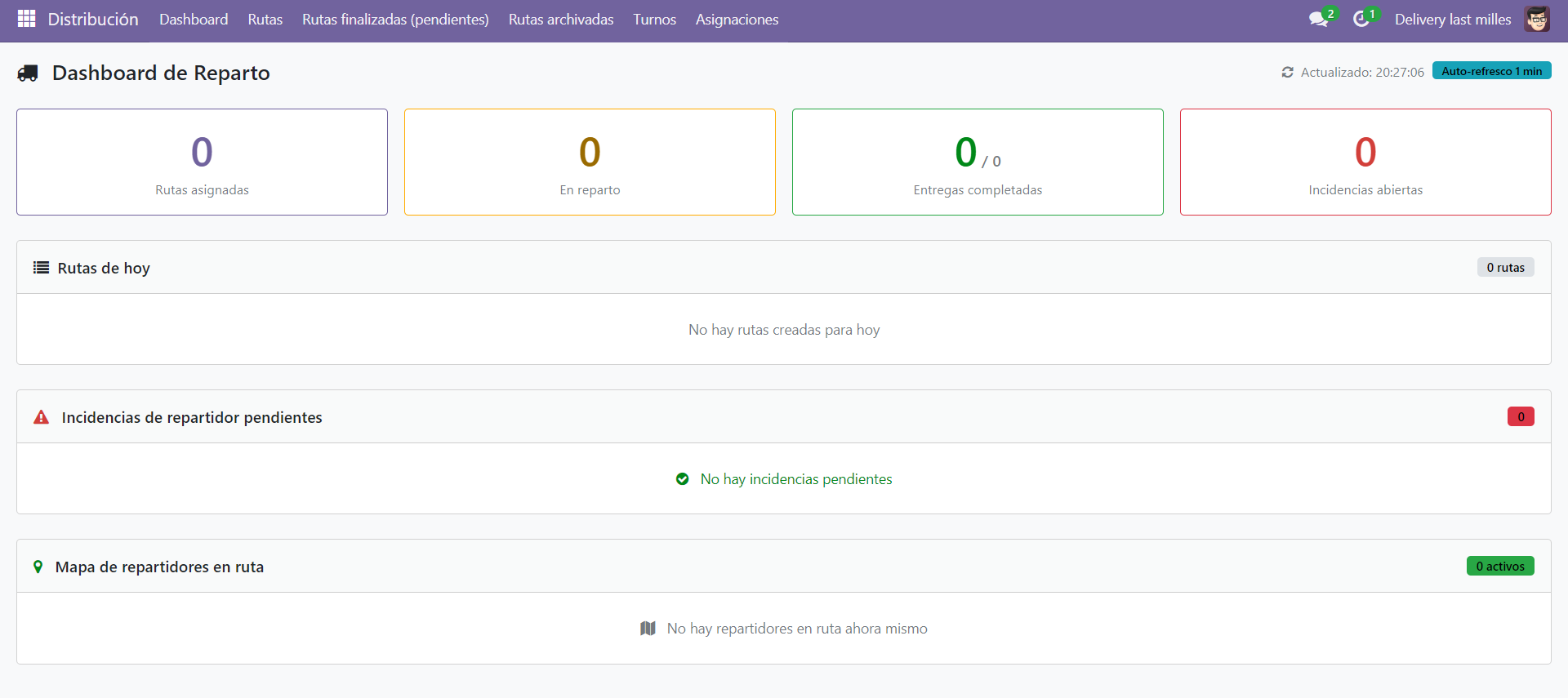Open the activities clock icon

1361,19
